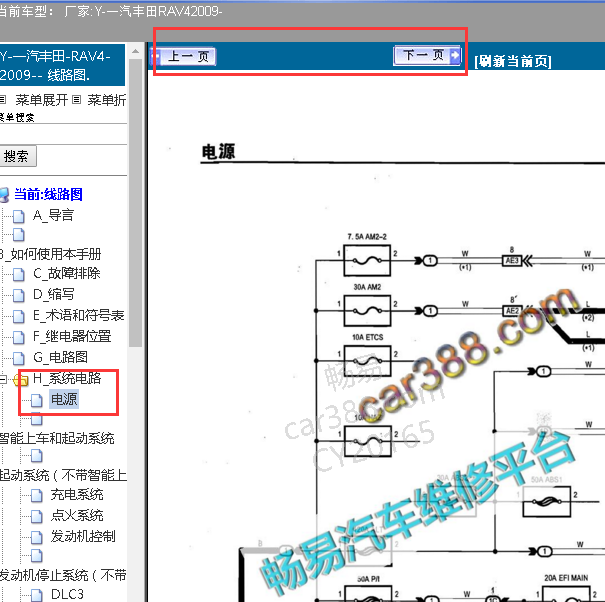This screenshot has height=602, width=605.
Task: Open 起动系统（不带智能上 entry
Action: point(63,475)
